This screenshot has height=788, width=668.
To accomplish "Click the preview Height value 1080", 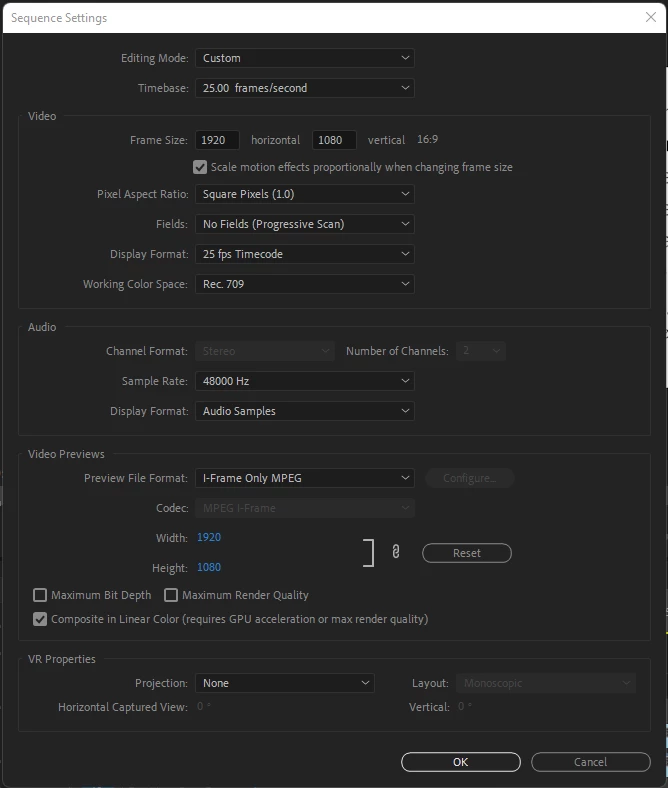I will coord(209,567).
